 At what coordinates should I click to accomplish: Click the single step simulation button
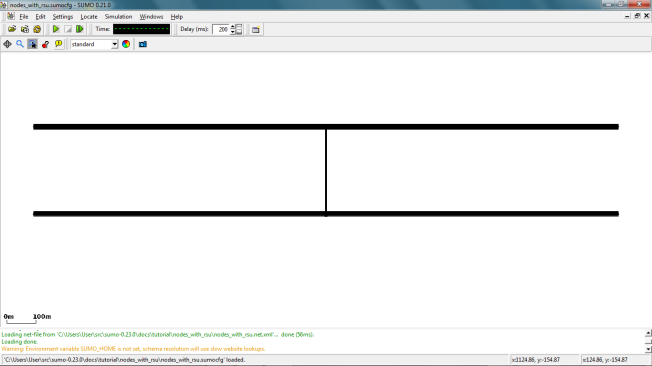point(80,29)
